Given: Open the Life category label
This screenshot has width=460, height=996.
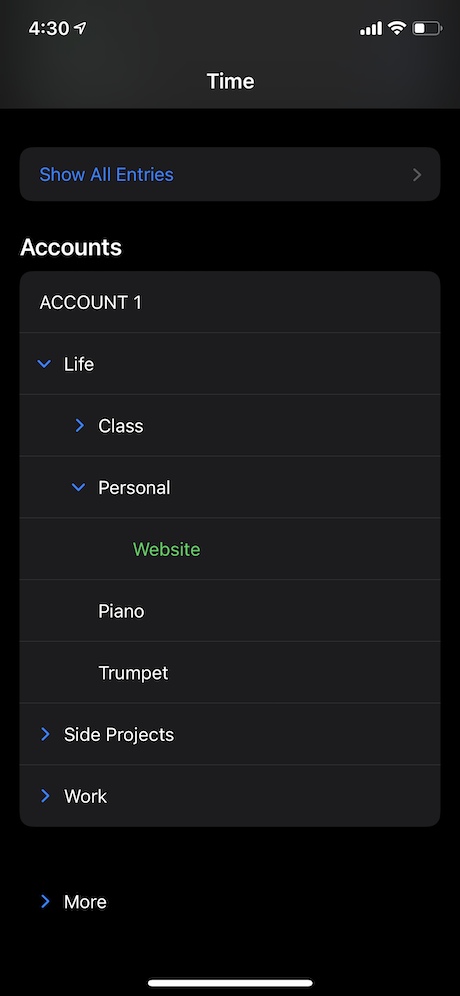Looking at the screenshot, I should (x=79, y=365).
